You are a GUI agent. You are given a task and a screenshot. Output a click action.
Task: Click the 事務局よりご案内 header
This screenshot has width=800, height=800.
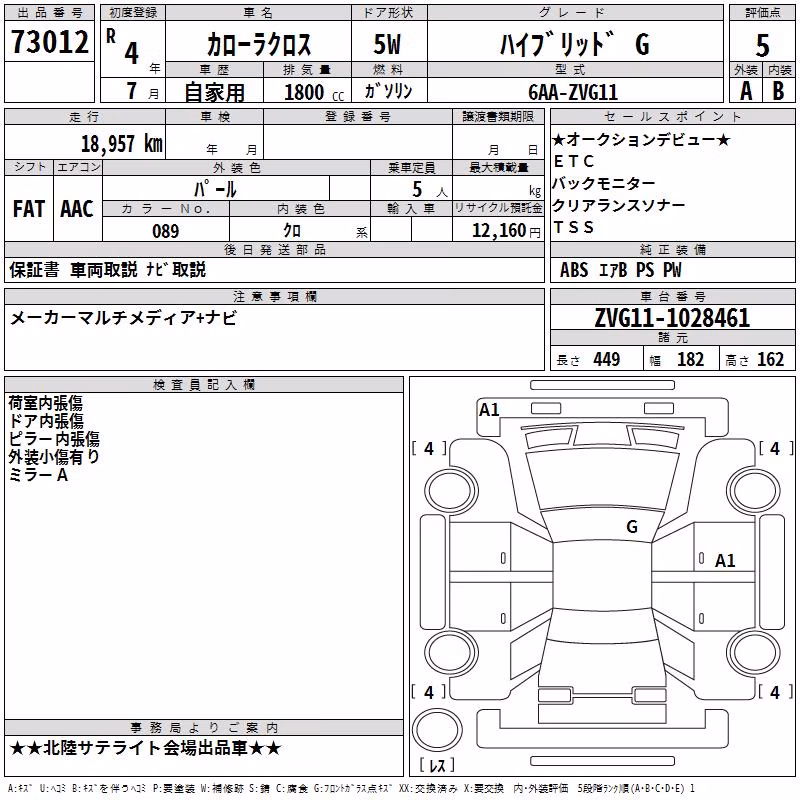pyautogui.click(x=204, y=728)
